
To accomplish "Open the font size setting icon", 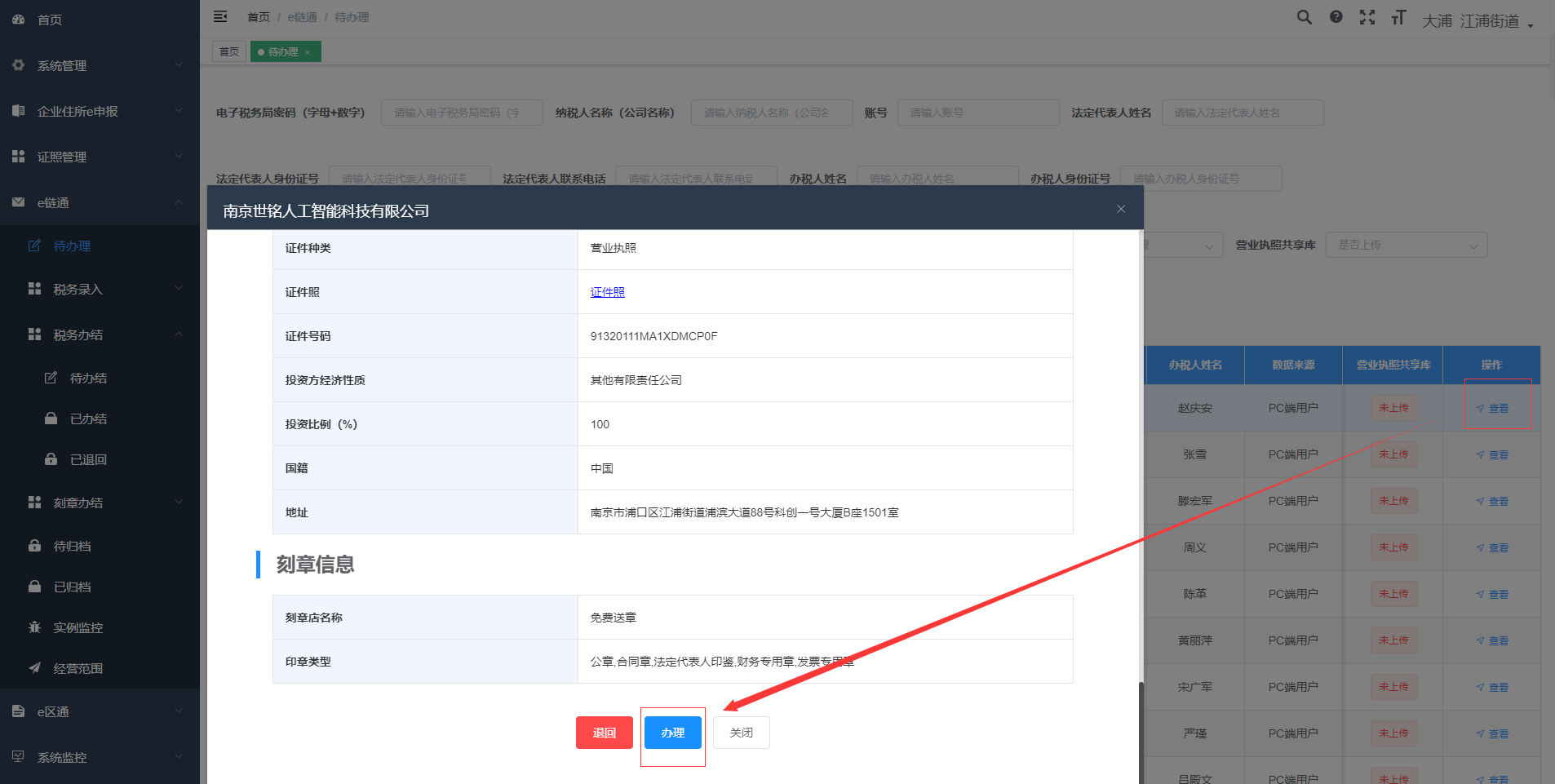I will [x=1398, y=17].
